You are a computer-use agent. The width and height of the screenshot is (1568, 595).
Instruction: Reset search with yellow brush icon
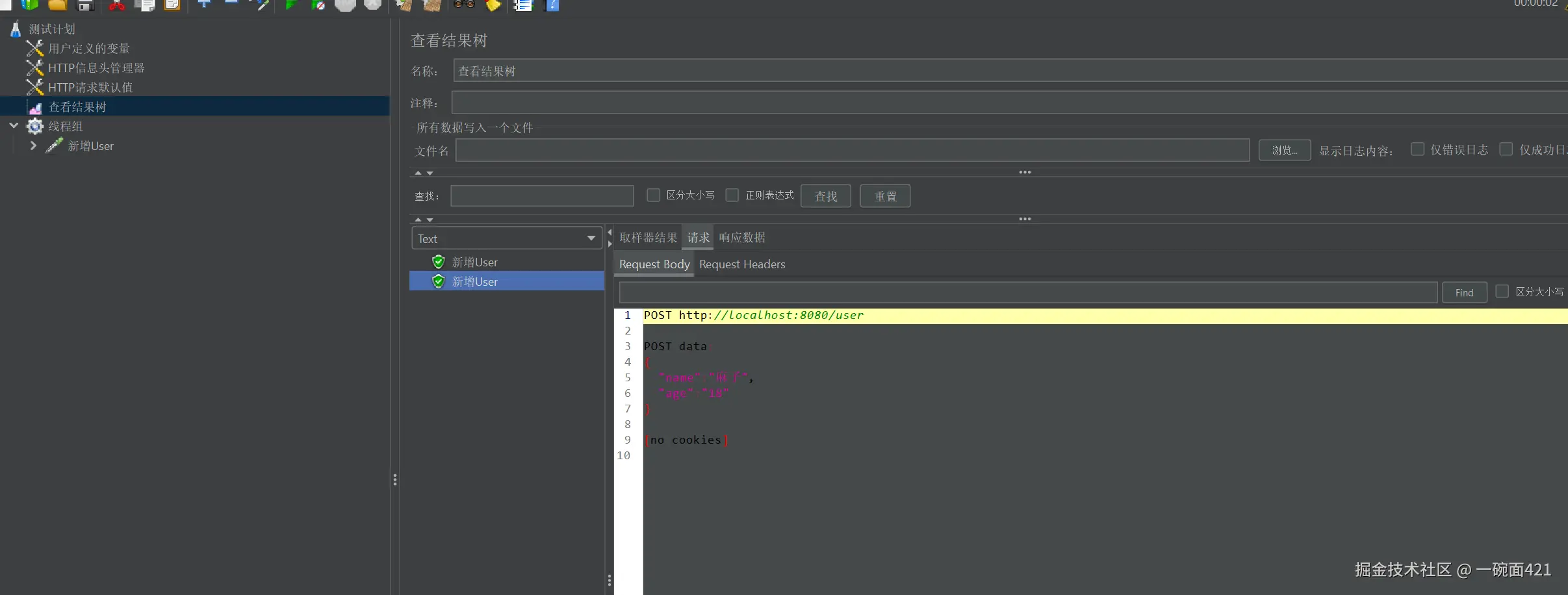click(x=493, y=5)
